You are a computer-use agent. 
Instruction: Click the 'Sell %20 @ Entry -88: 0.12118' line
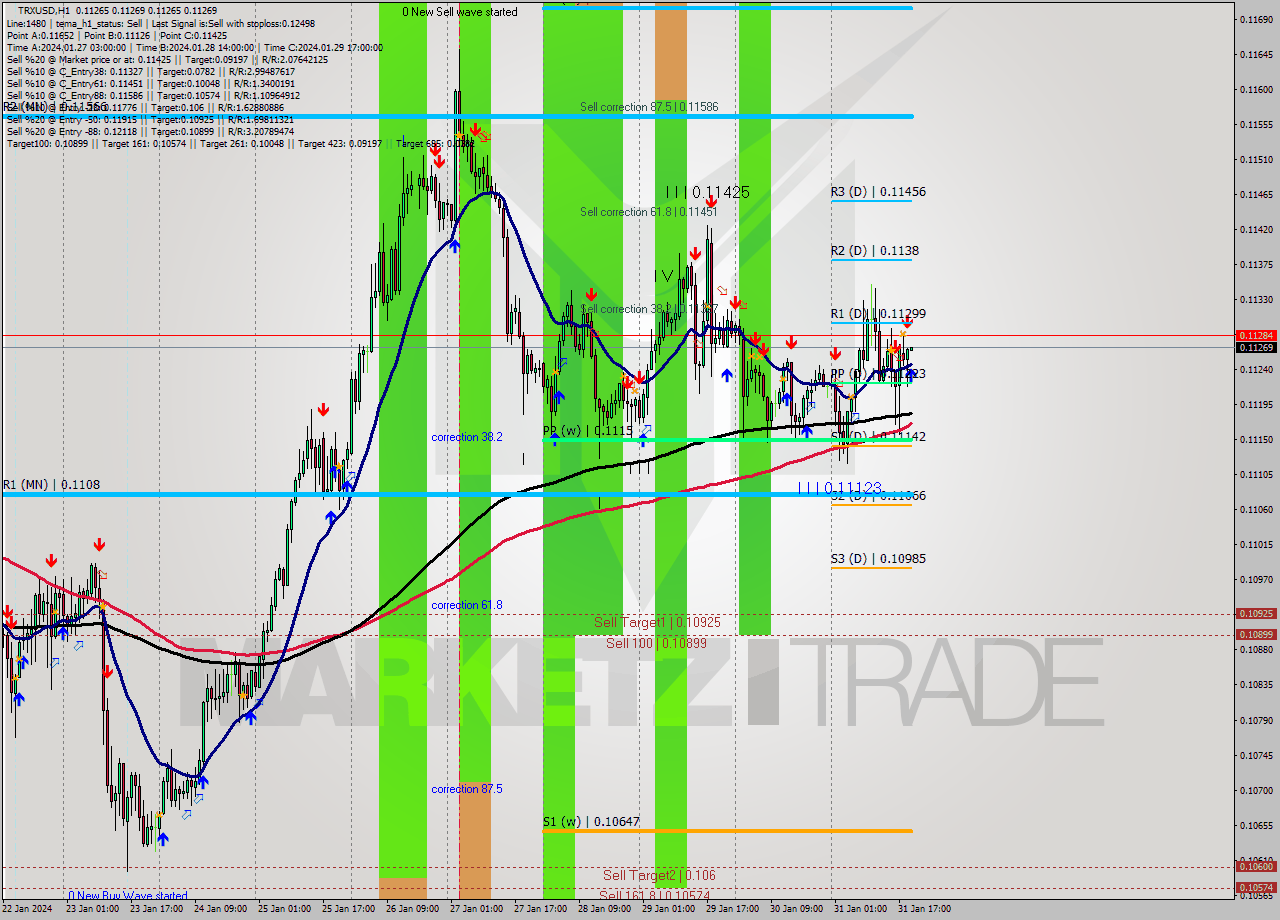(150, 131)
